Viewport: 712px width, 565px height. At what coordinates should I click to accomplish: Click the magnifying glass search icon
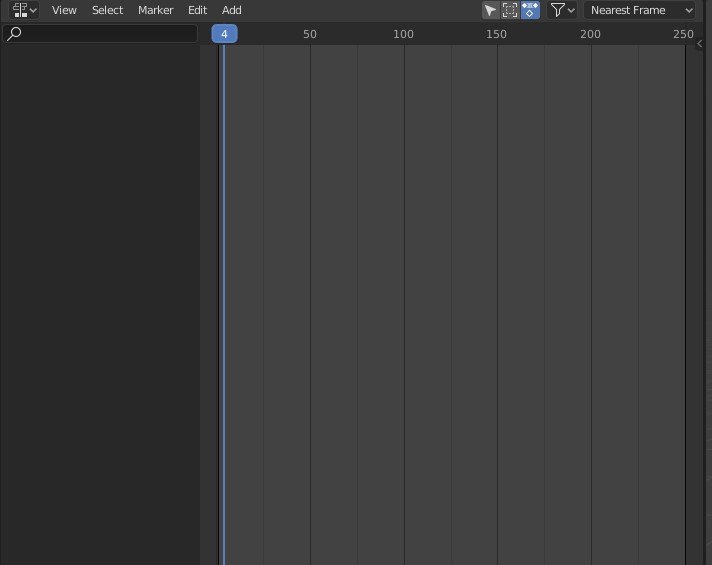point(14,34)
